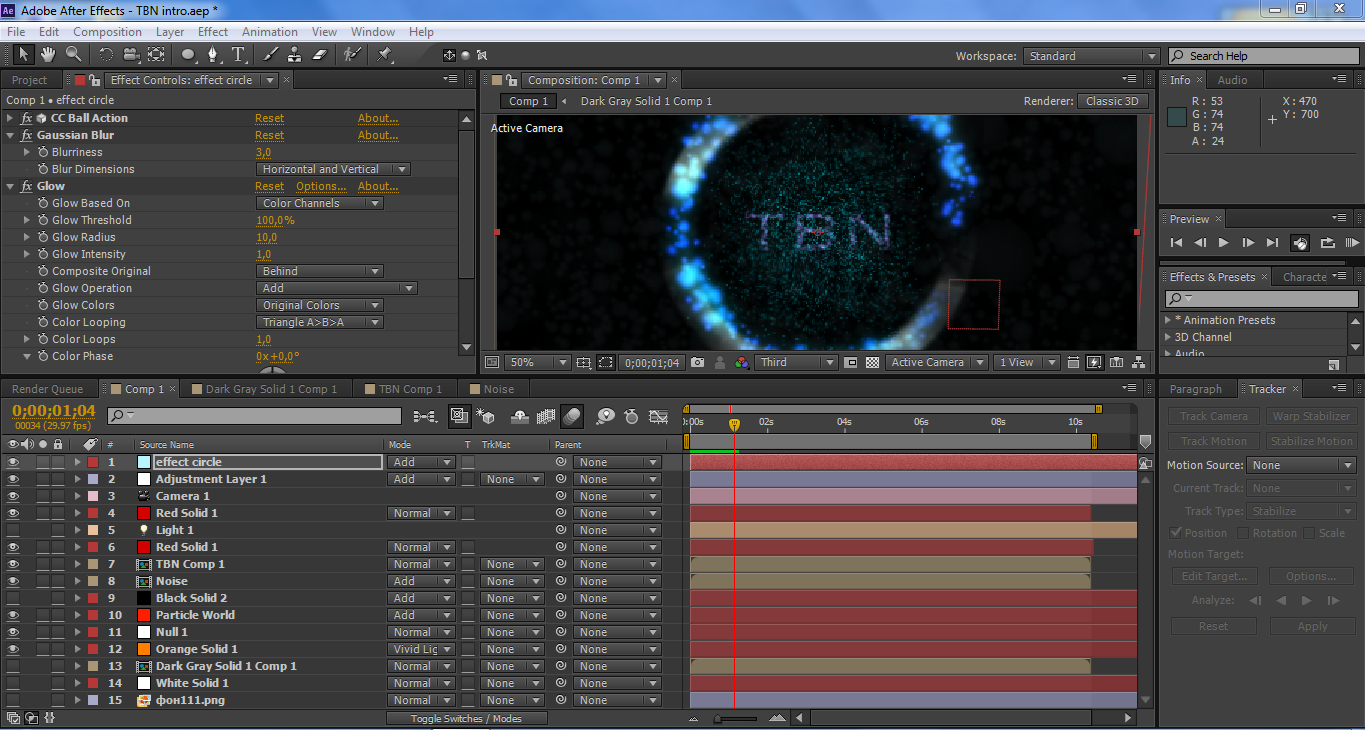Select the Puppet Pin tool
This screenshot has width=1365, height=730.
[x=384, y=54]
